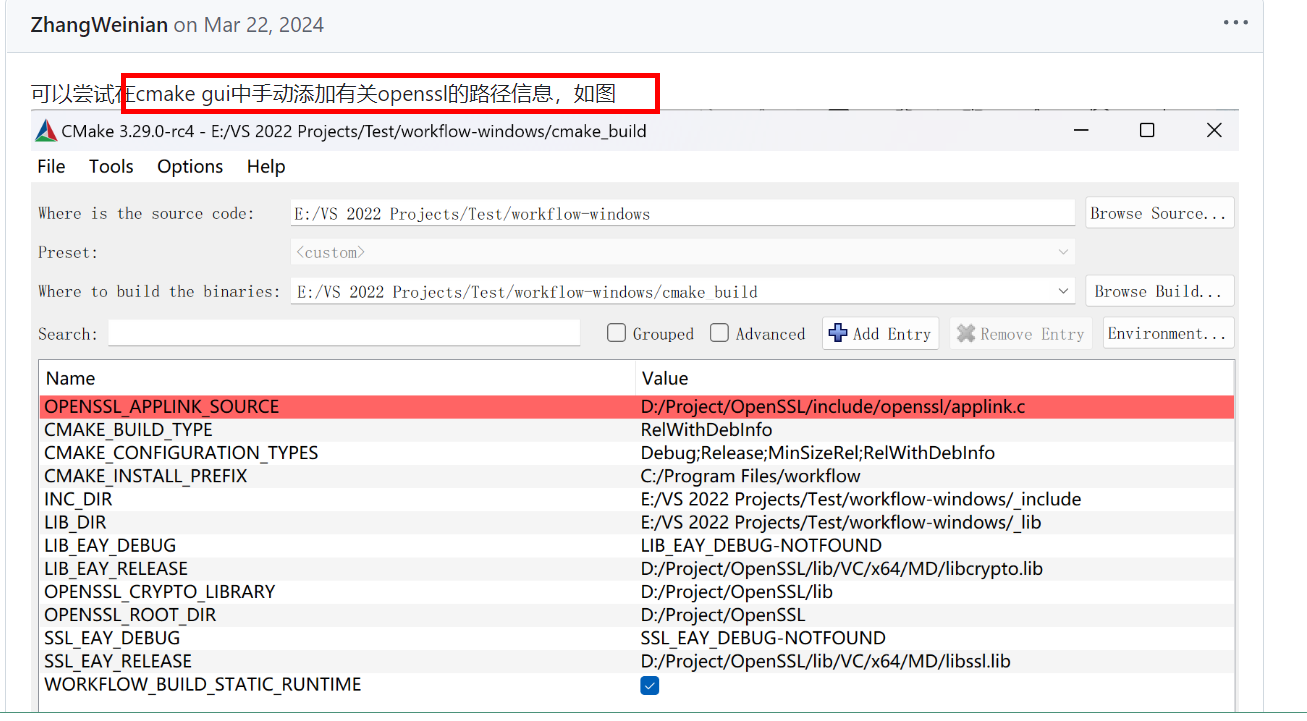
Task: Expand the build binaries path dropdown
Action: [1063, 291]
